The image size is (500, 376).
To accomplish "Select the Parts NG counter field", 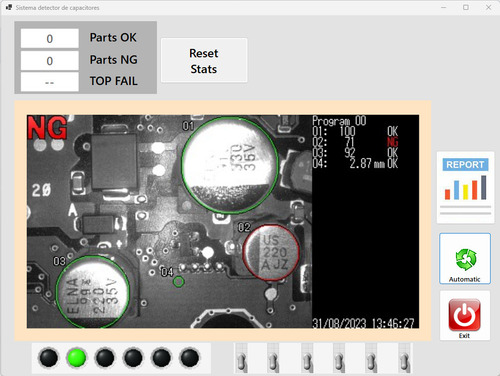I will coord(50,61).
